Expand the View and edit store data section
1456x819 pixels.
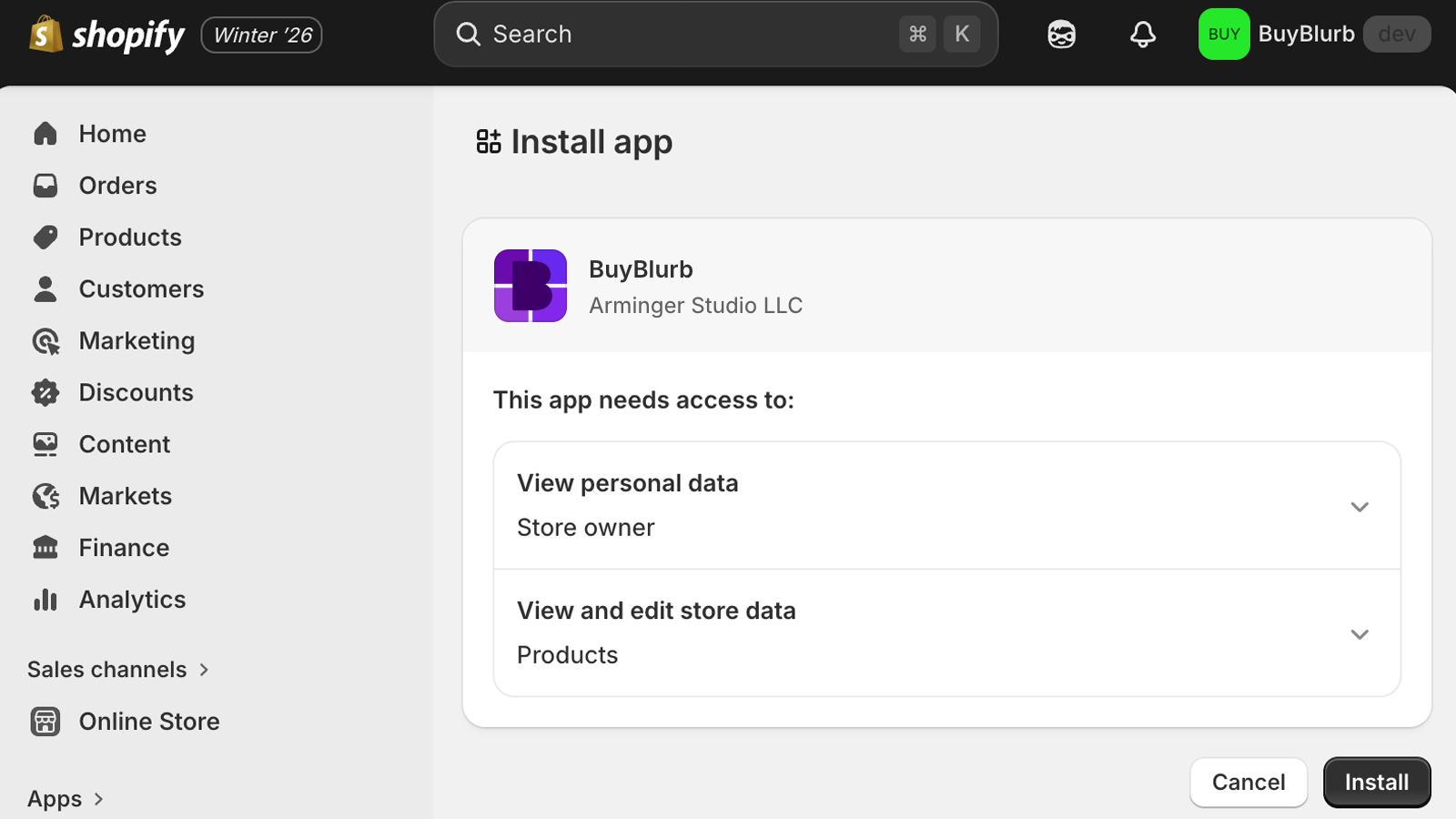click(x=1360, y=634)
